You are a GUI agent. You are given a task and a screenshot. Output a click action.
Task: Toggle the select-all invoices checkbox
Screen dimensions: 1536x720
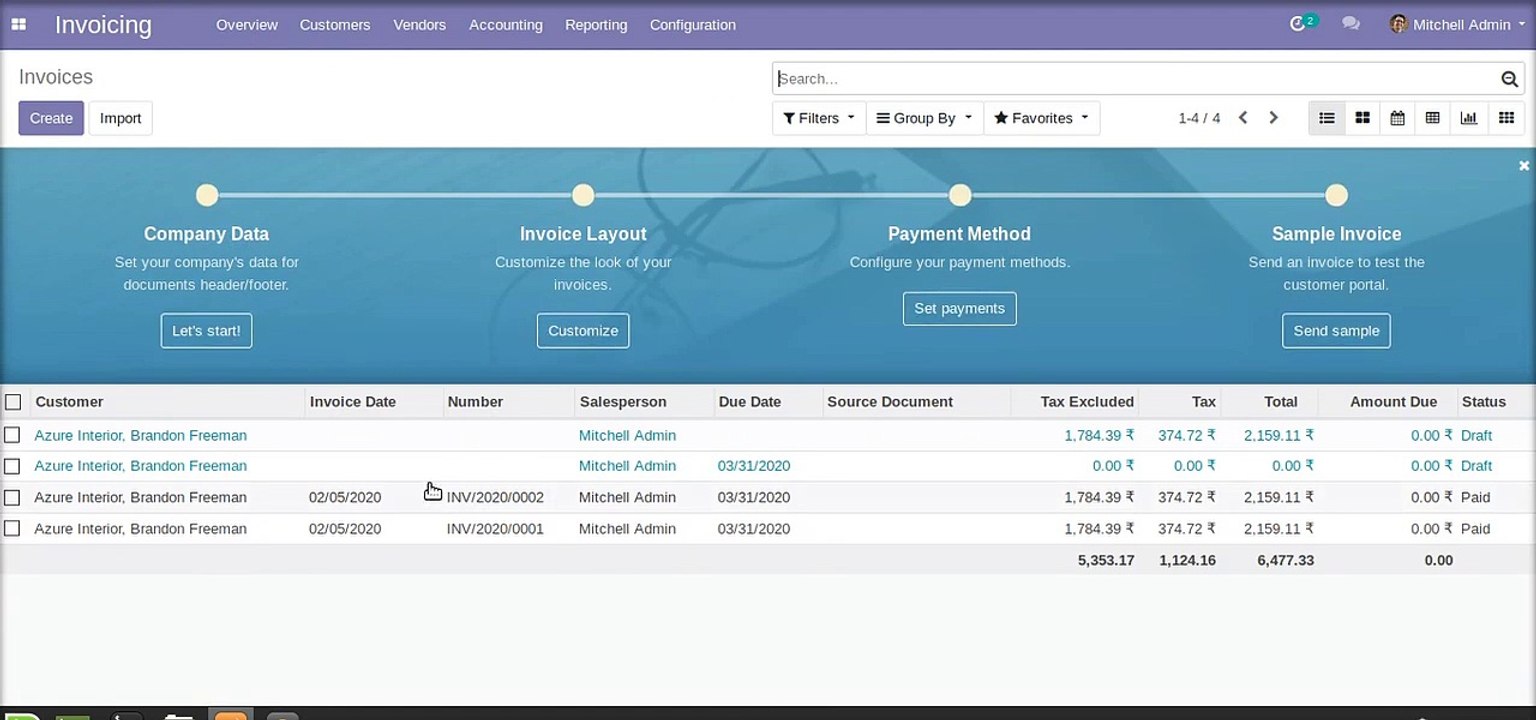pos(13,402)
